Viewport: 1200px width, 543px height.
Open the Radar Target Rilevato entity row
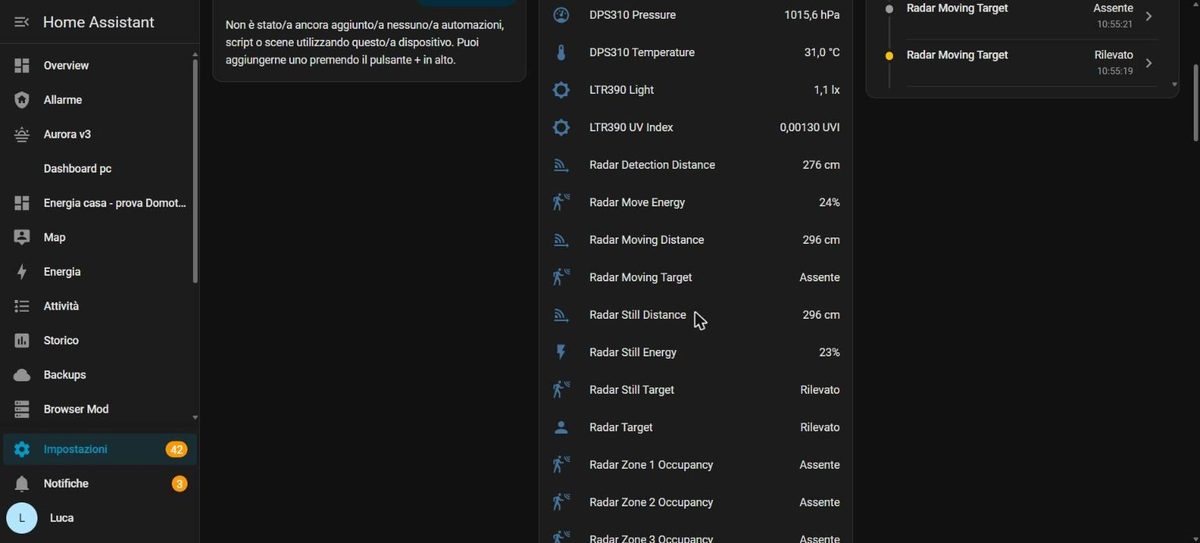[696, 427]
